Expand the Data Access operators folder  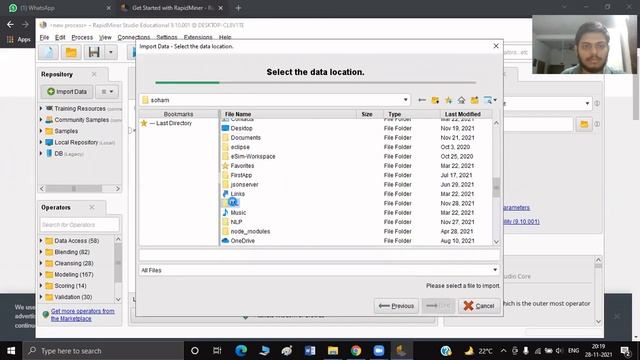point(41,240)
